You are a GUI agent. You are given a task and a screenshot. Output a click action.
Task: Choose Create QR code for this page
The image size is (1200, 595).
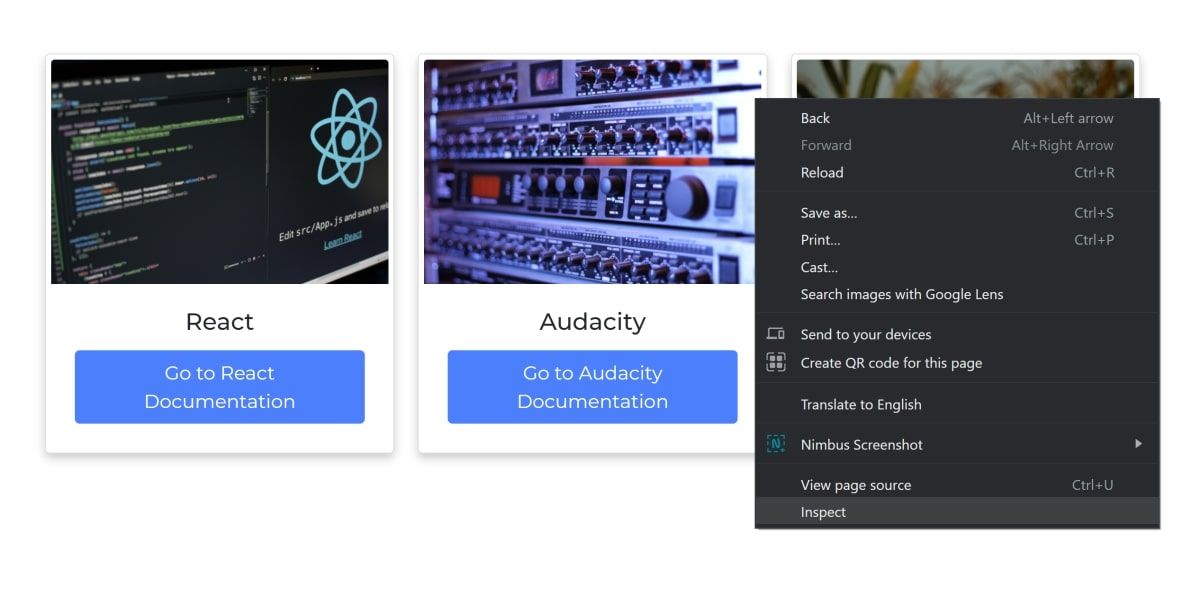(957, 363)
